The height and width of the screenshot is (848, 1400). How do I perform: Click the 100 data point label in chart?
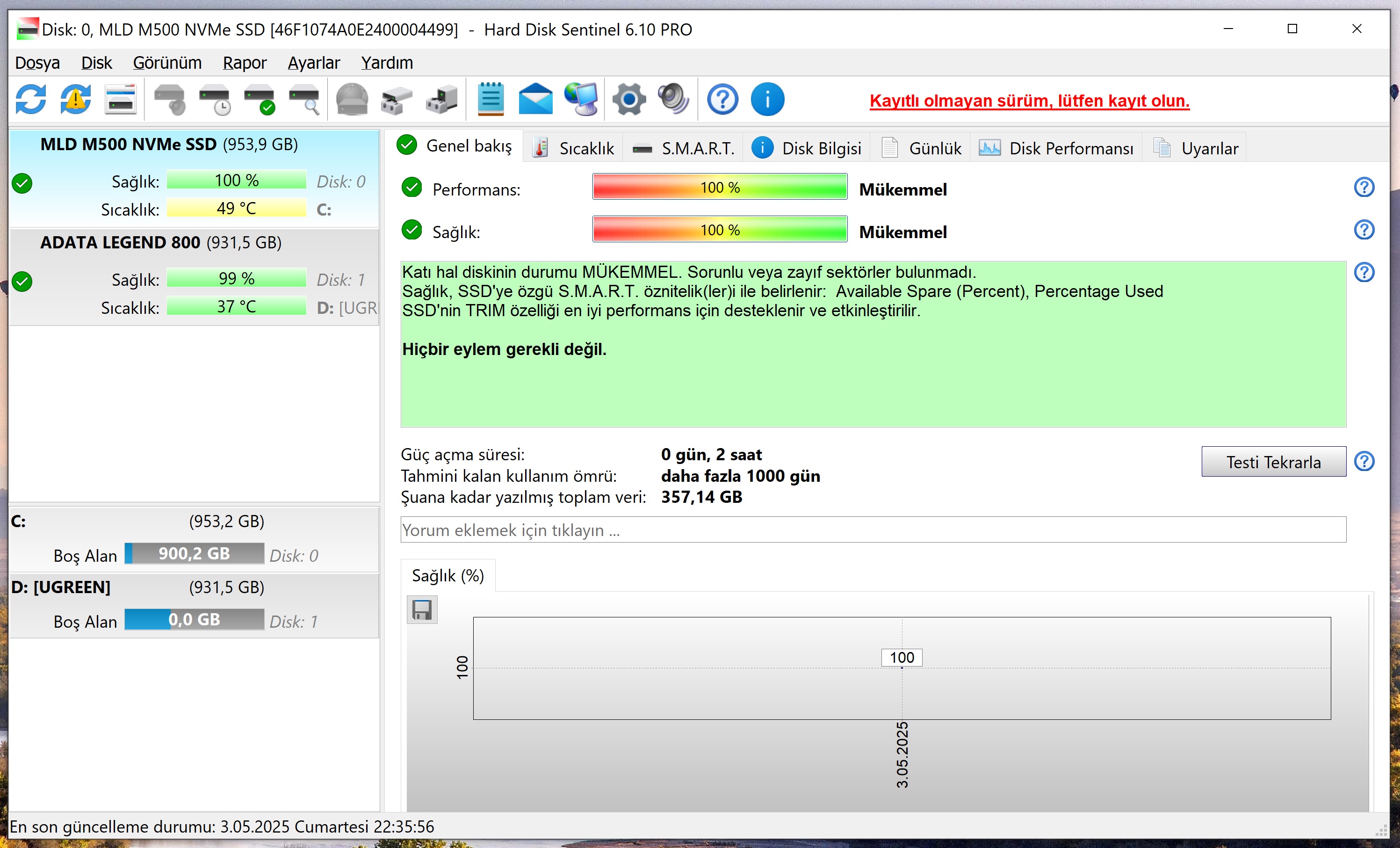point(901,657)
